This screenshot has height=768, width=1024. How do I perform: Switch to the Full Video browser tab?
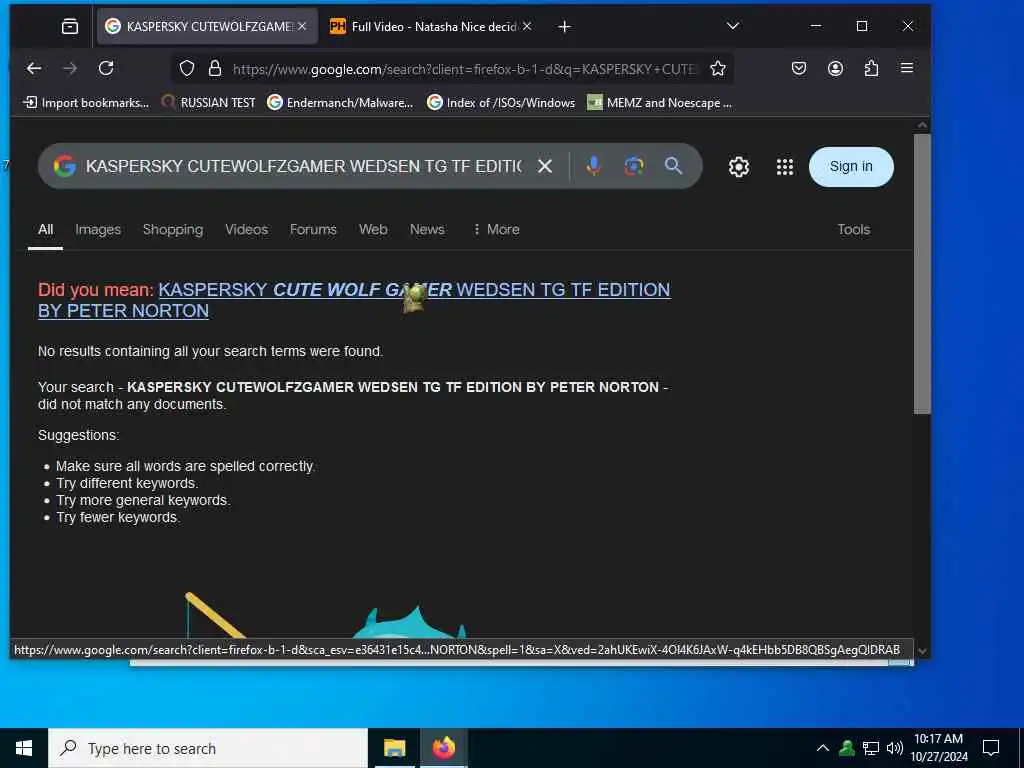click(x=432, y=27)
